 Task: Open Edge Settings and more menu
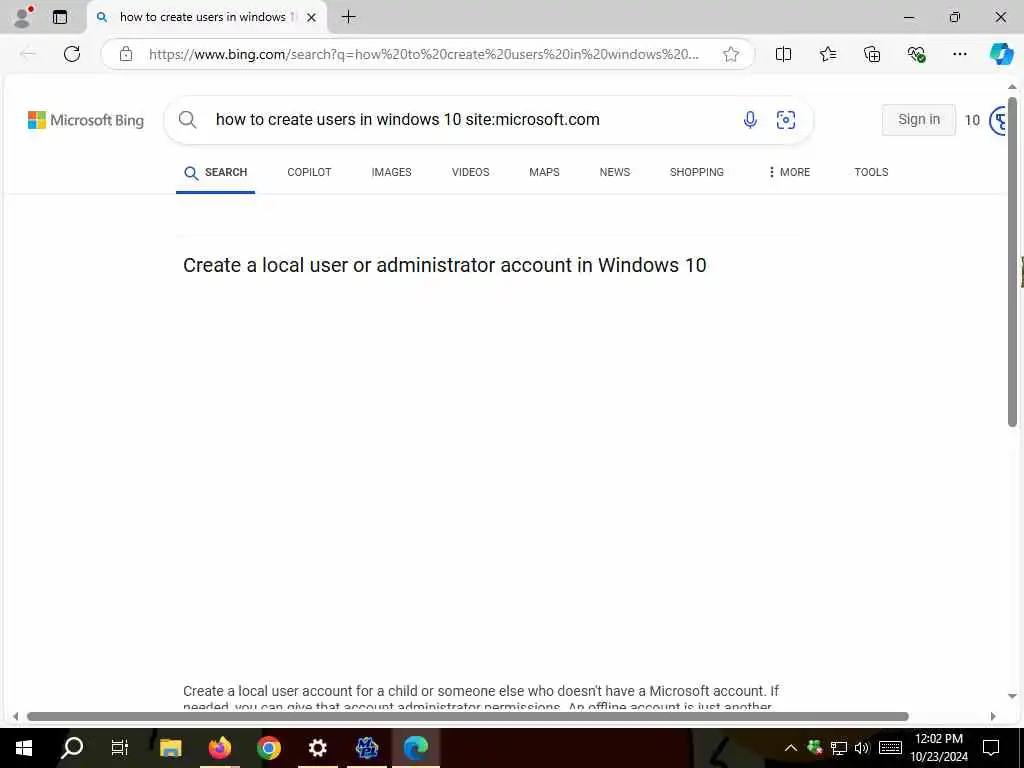coord(959,54)
